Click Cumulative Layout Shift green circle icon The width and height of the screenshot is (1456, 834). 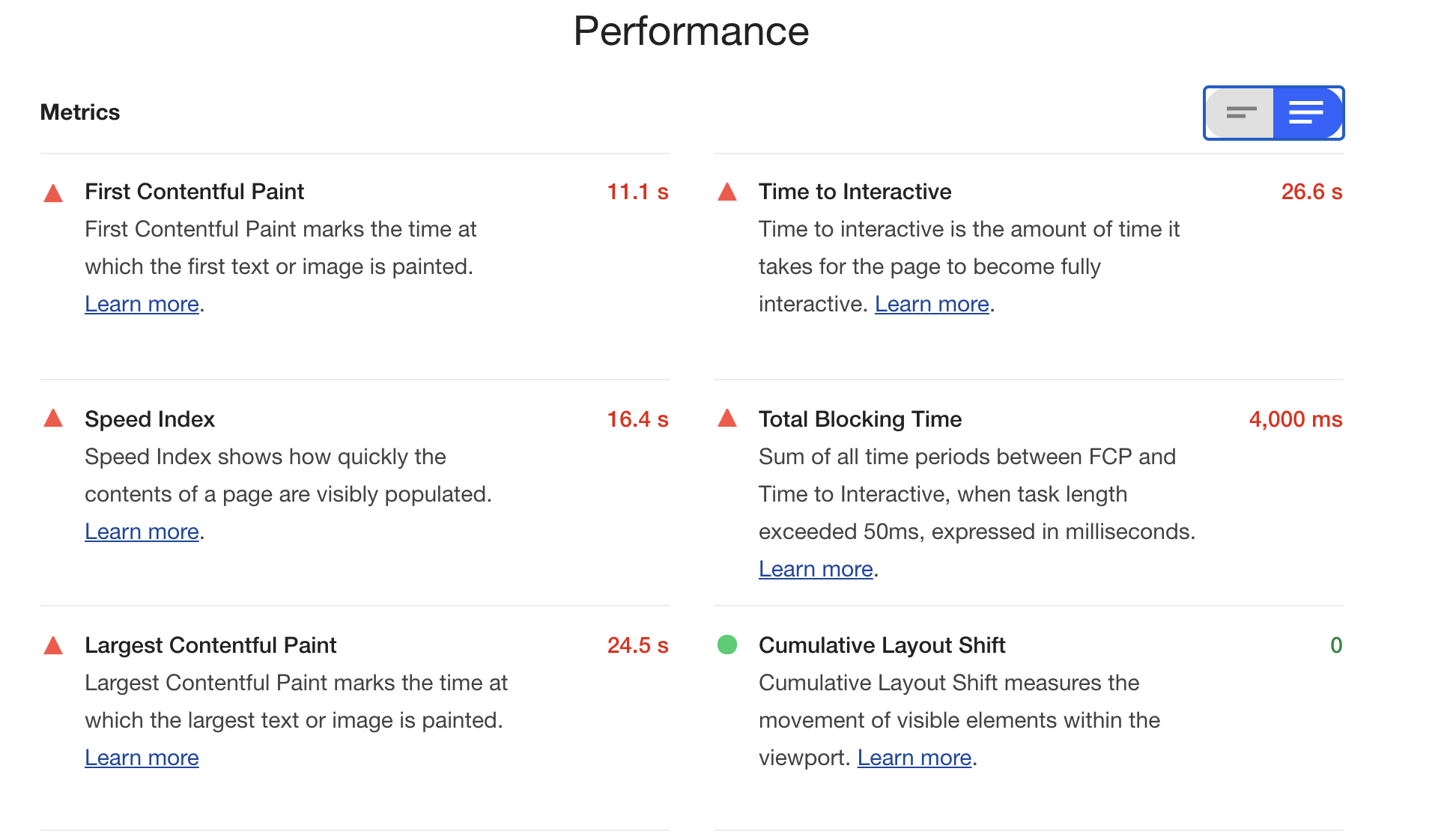[727, 645]
